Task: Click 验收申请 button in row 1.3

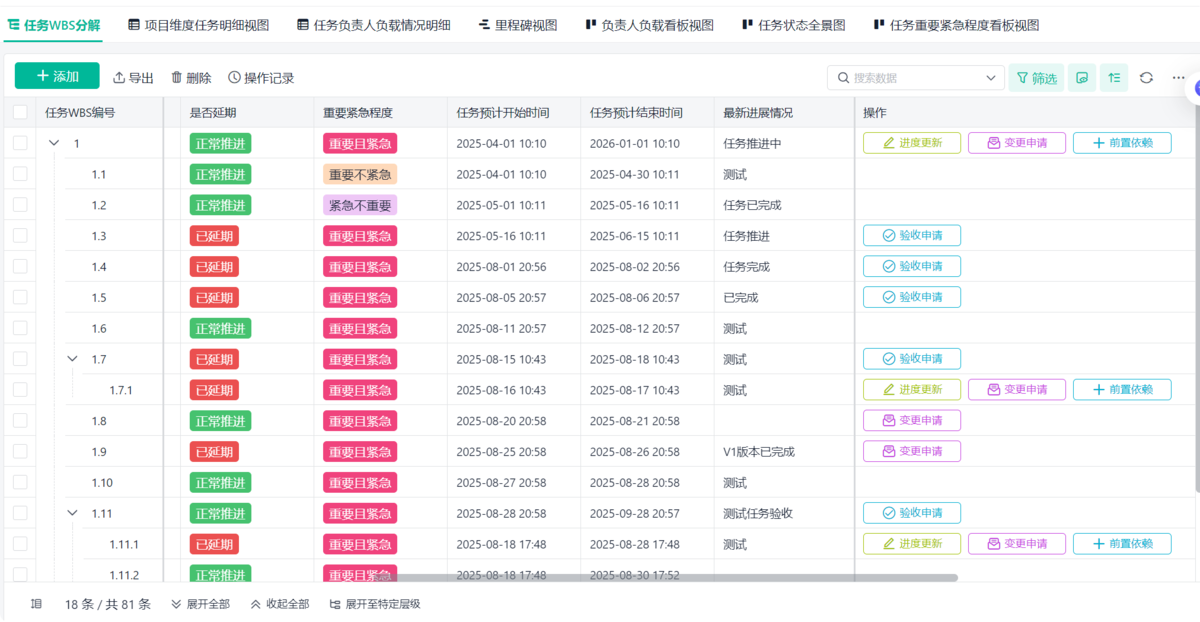Action: pyautogui.click(x=912, y=236)
